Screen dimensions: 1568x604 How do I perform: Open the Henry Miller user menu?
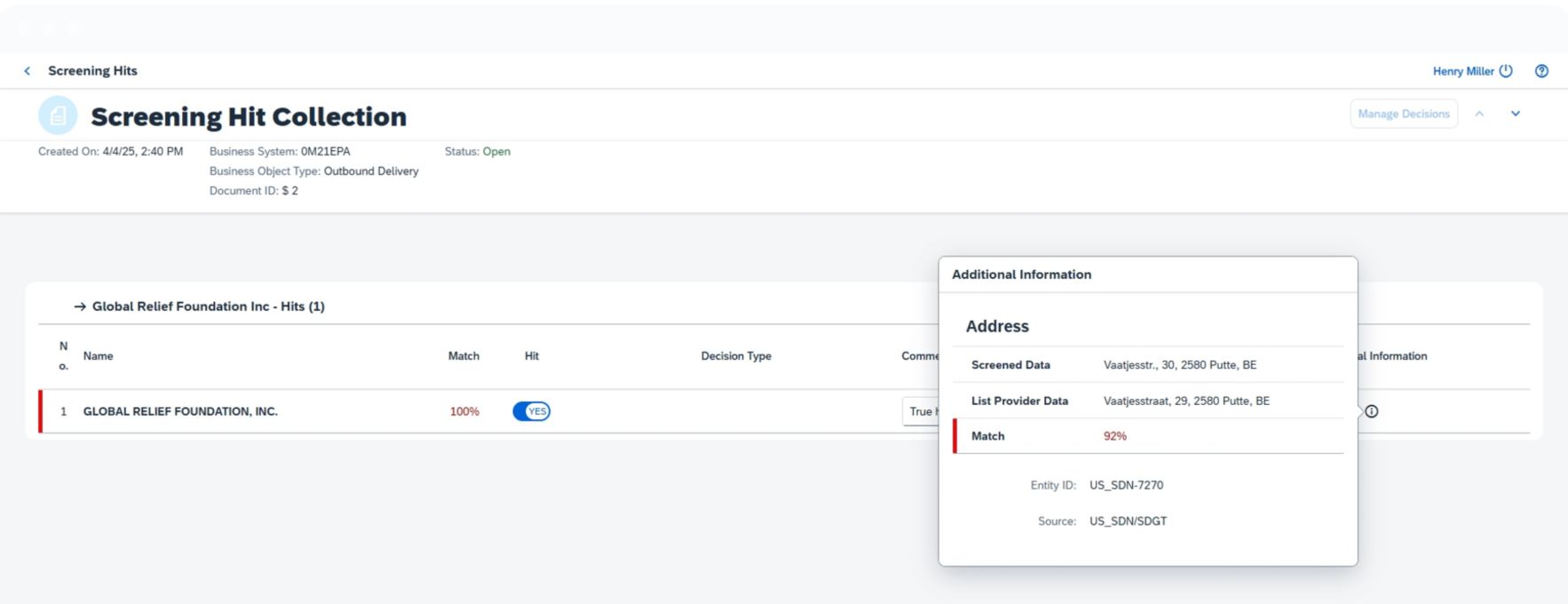tap(1462, 71)
